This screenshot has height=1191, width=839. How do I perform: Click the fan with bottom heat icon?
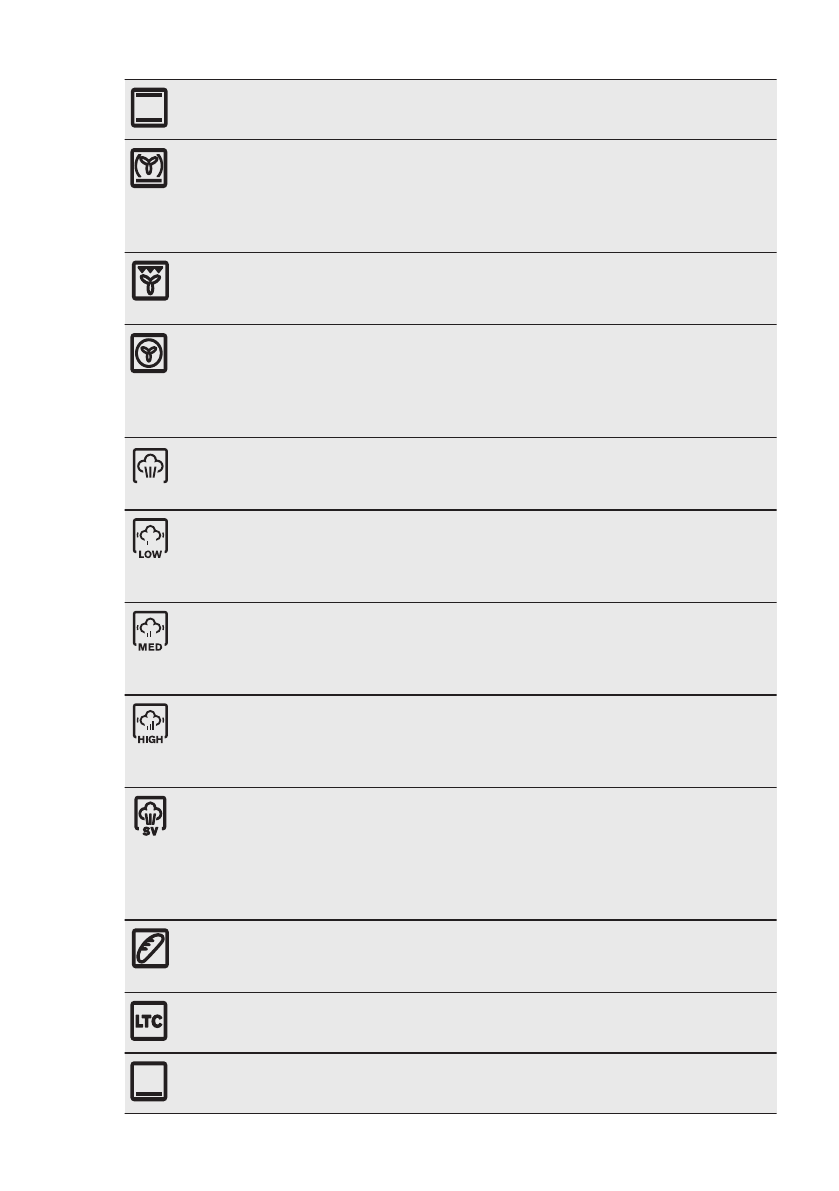click(x=149, y=169)
